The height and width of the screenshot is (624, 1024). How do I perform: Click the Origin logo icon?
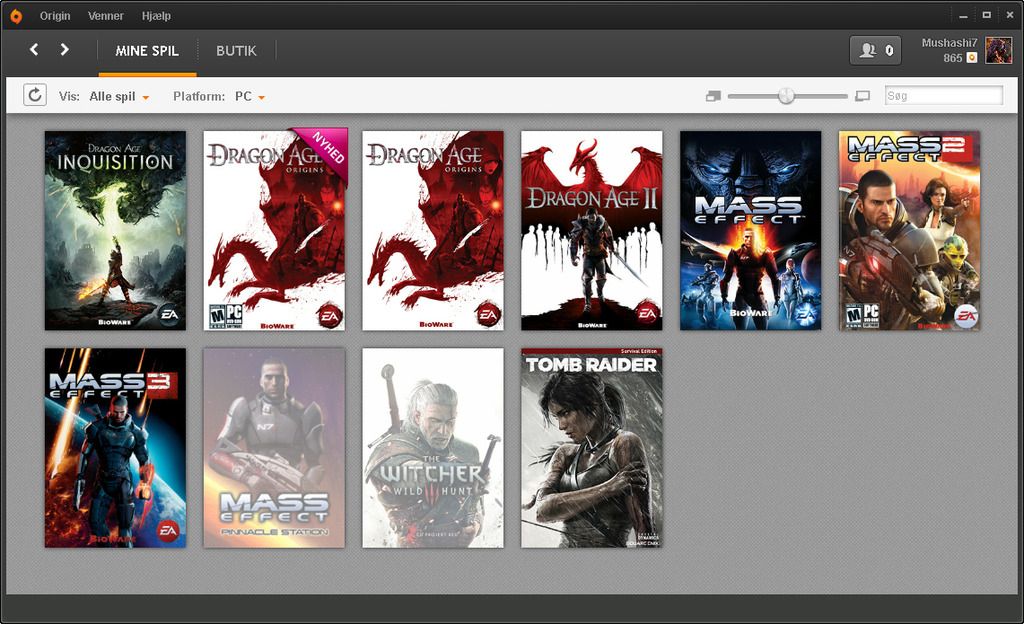click(15, 16)
